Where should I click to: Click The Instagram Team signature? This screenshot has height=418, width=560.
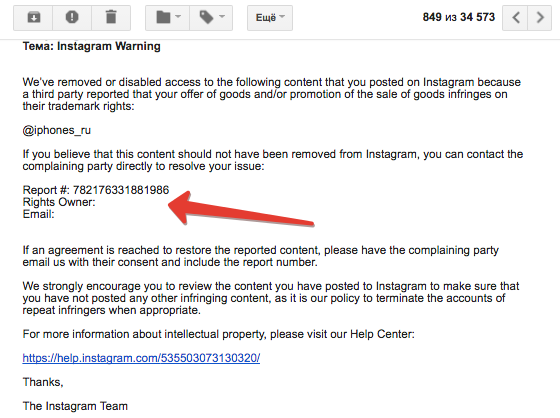75,406
